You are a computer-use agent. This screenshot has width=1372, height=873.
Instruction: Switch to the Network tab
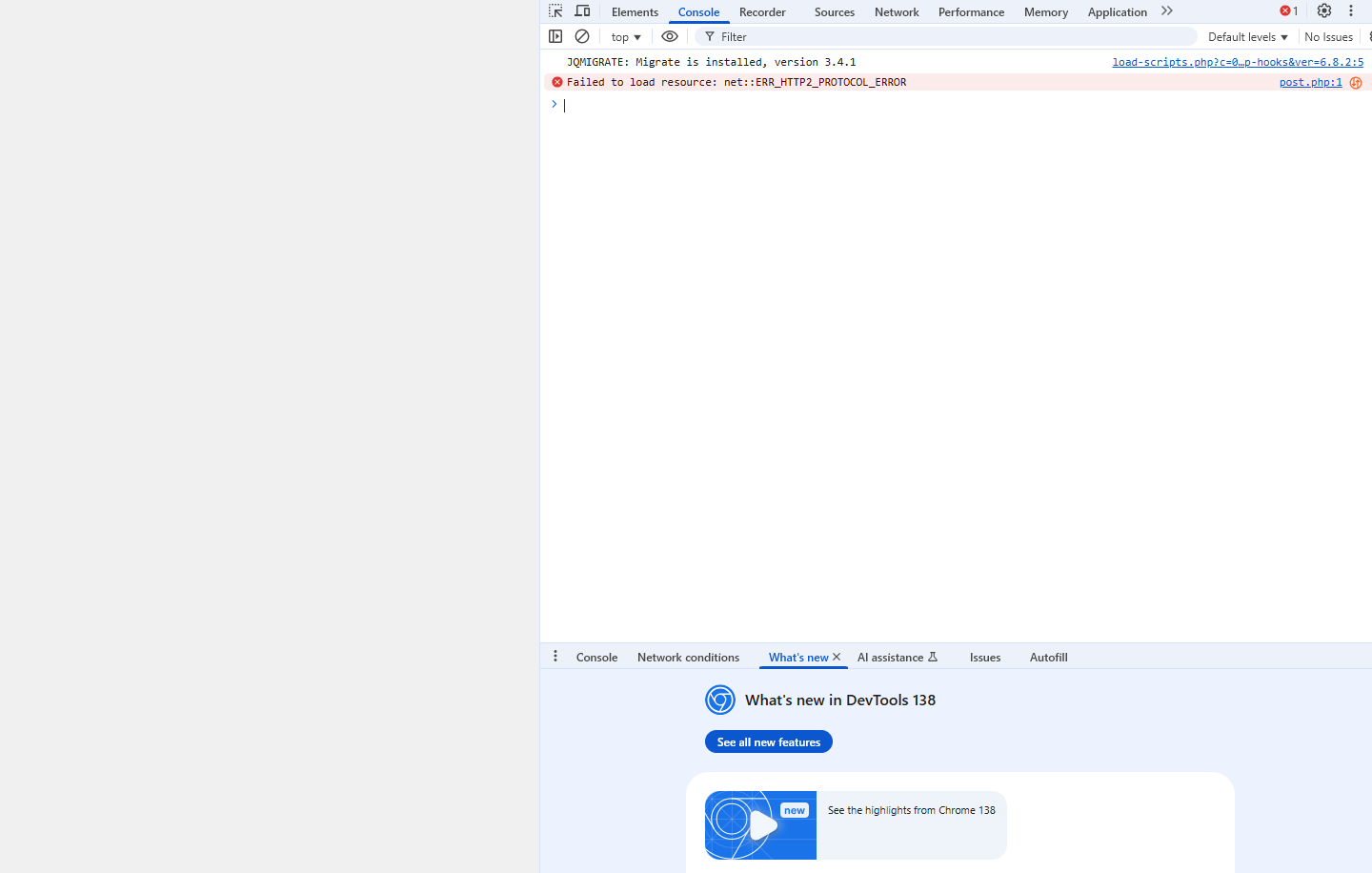(897, 12)
